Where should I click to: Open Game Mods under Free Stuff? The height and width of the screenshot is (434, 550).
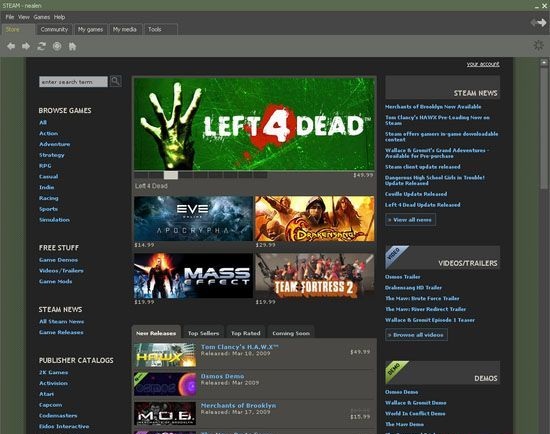(x=56, y=281)
